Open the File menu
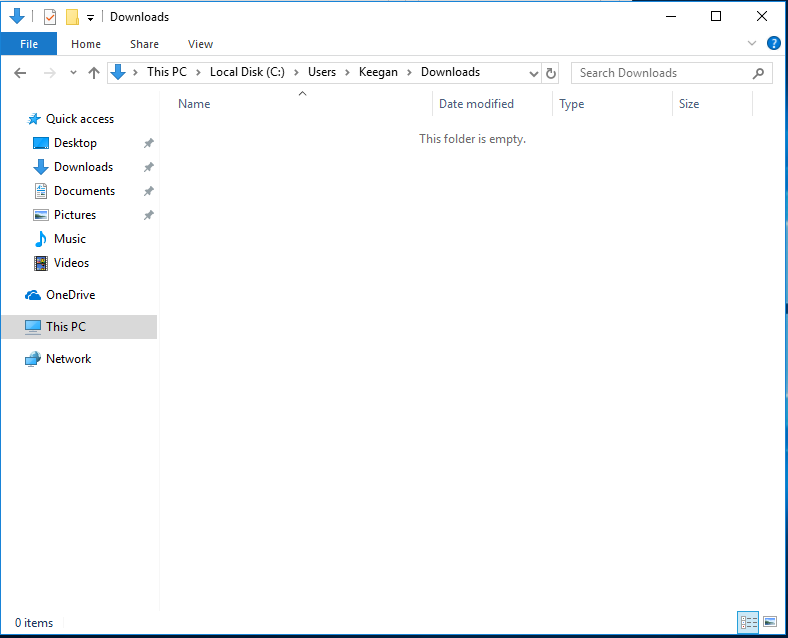The image size is (788, 638). click(x=29, y=44)
